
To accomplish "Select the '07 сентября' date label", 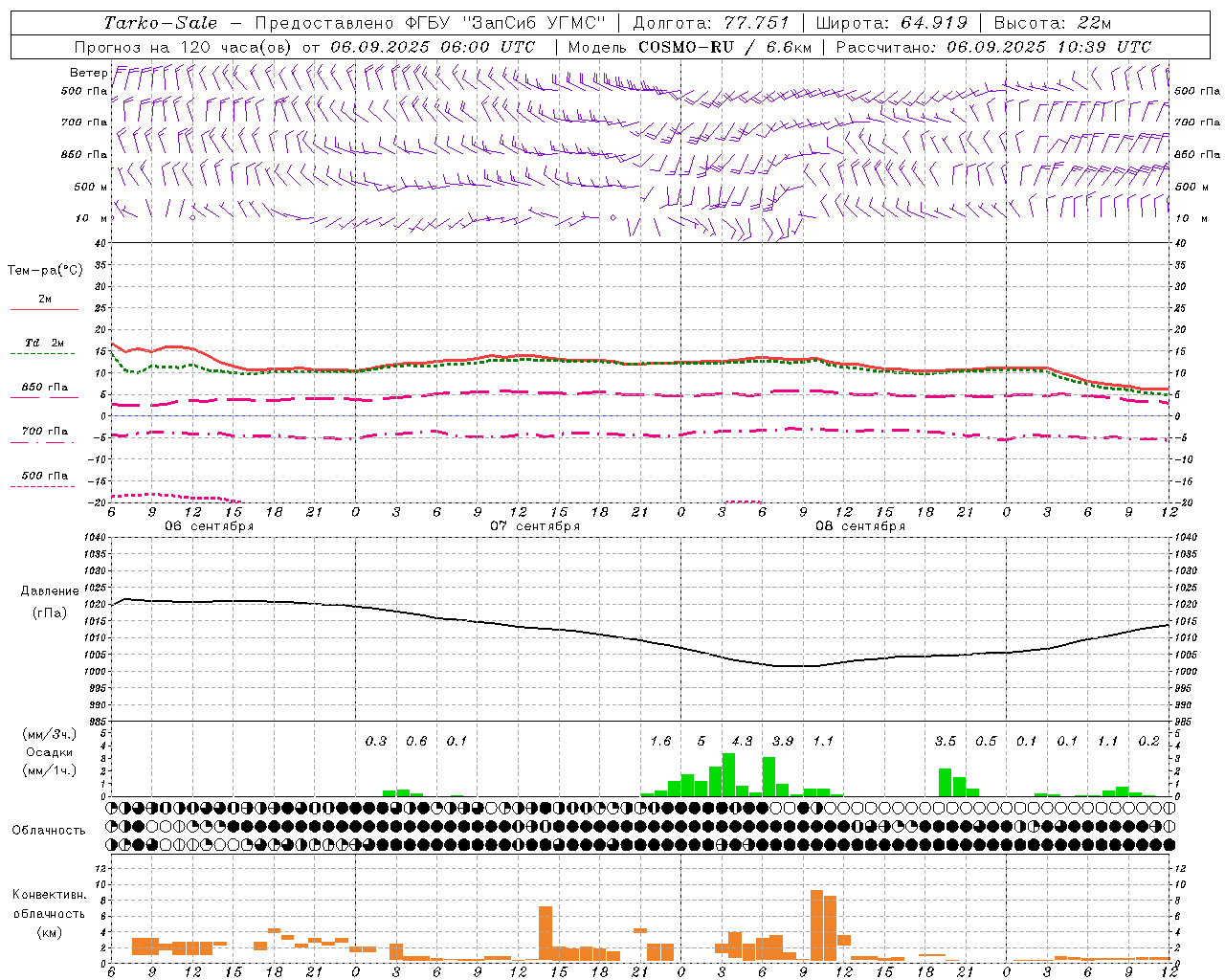I will [x=534, y=526].
